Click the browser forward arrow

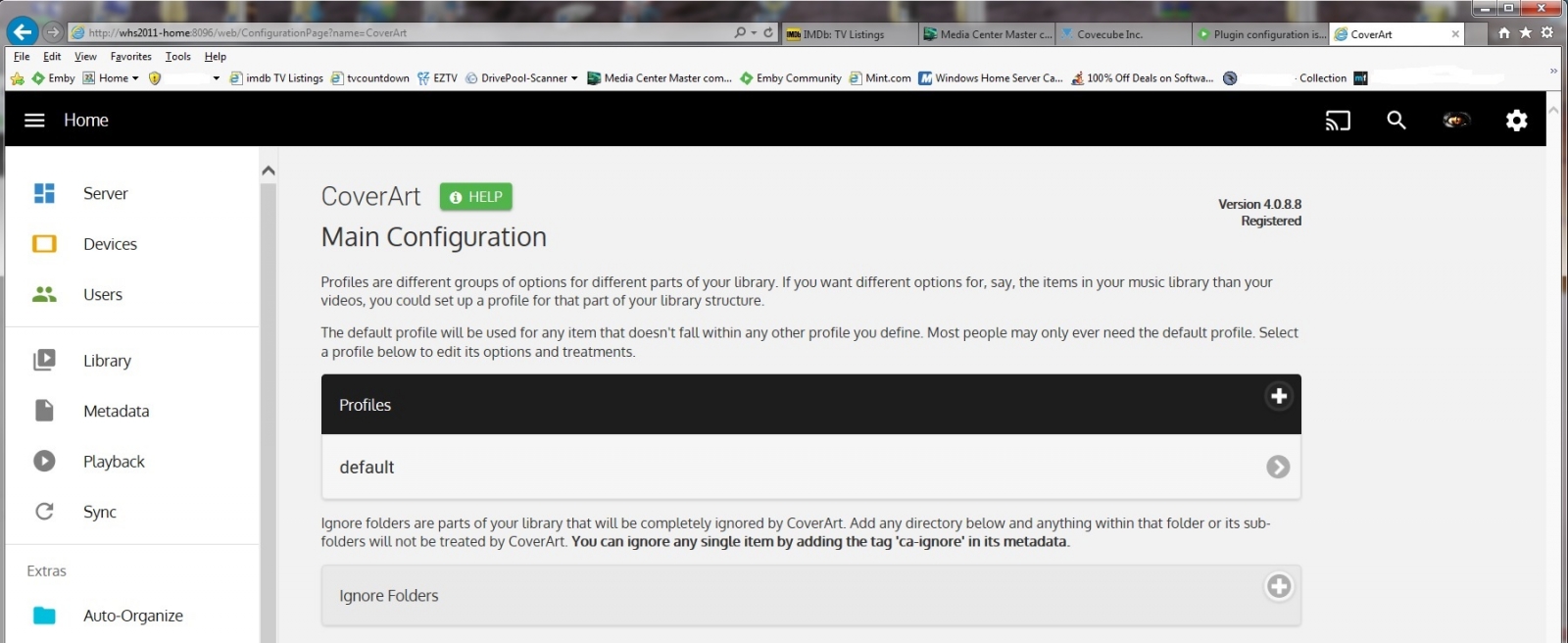pyautogui.click(x=53, y=32)
